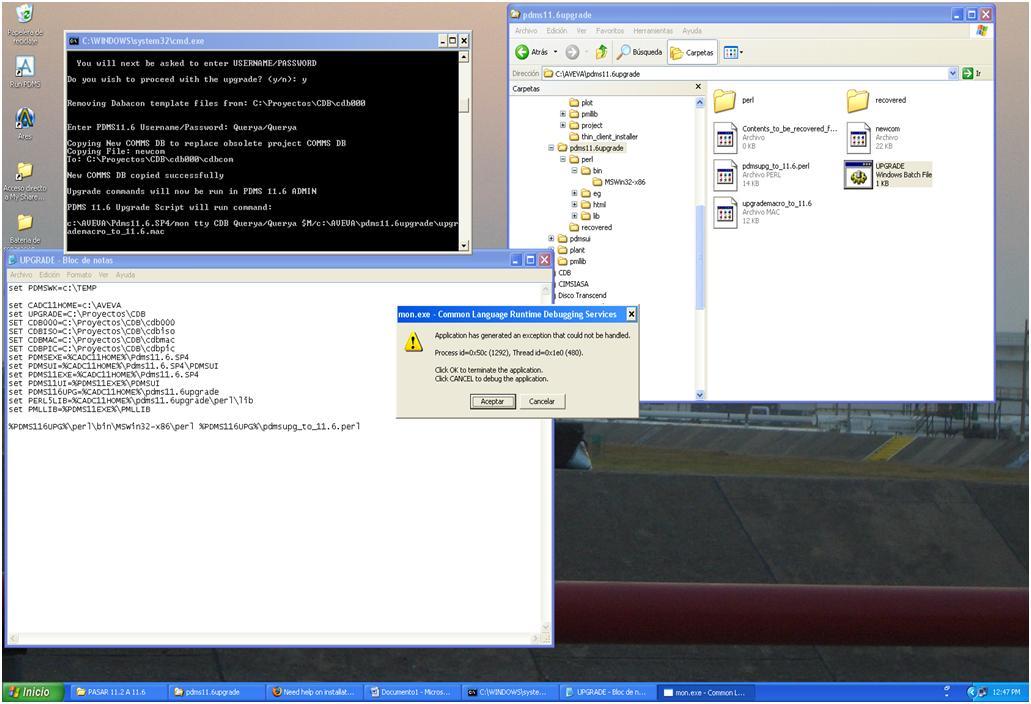This screenshot has width=1031, height=704.
Task: Open Edición menu in Explorer window
Action: (x=556, y=31)
